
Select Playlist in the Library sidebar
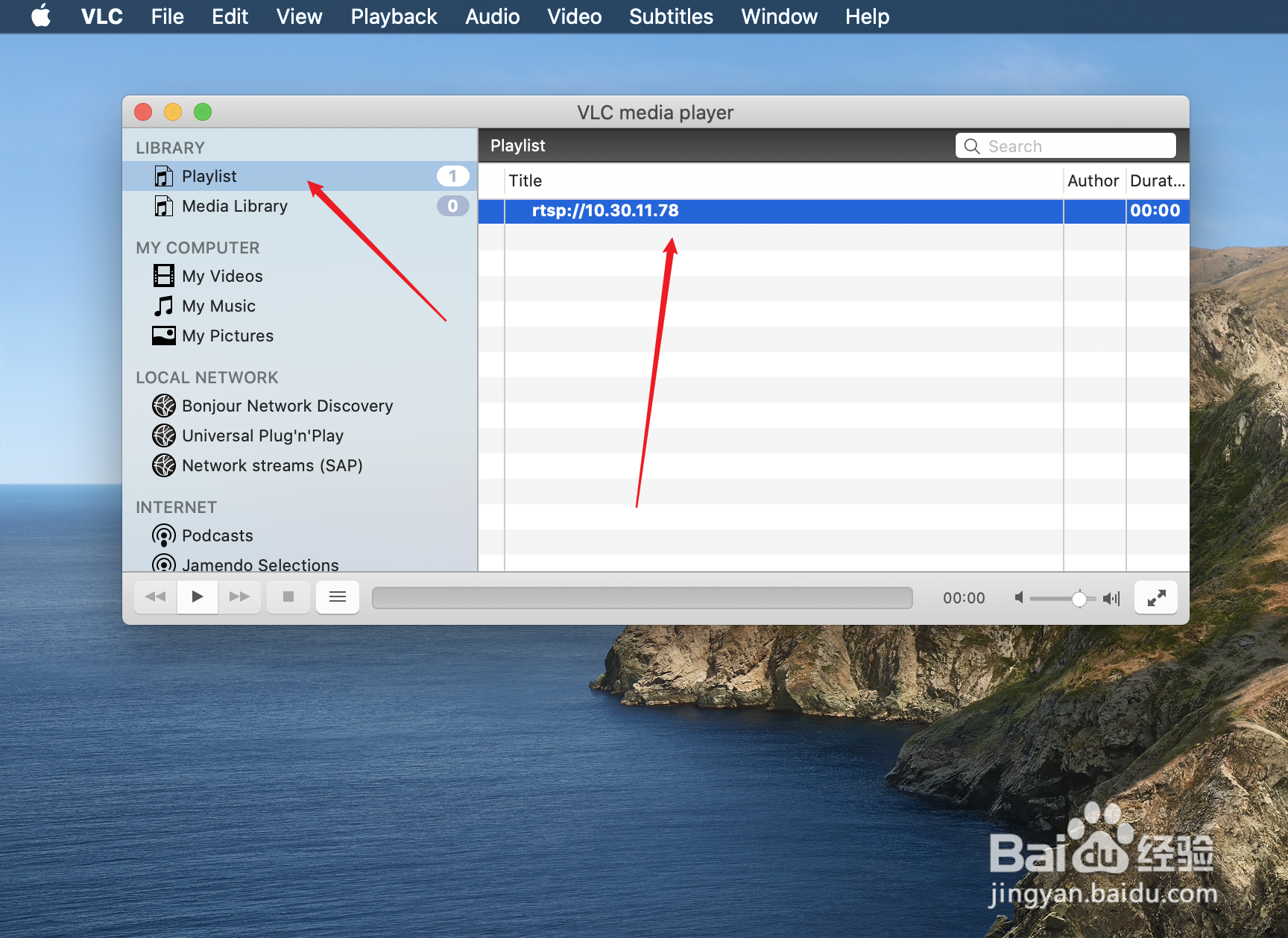click(x=300, y=176)
